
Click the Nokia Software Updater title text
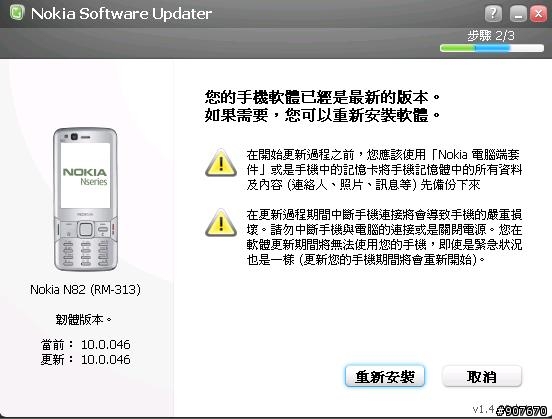point(121,14)
